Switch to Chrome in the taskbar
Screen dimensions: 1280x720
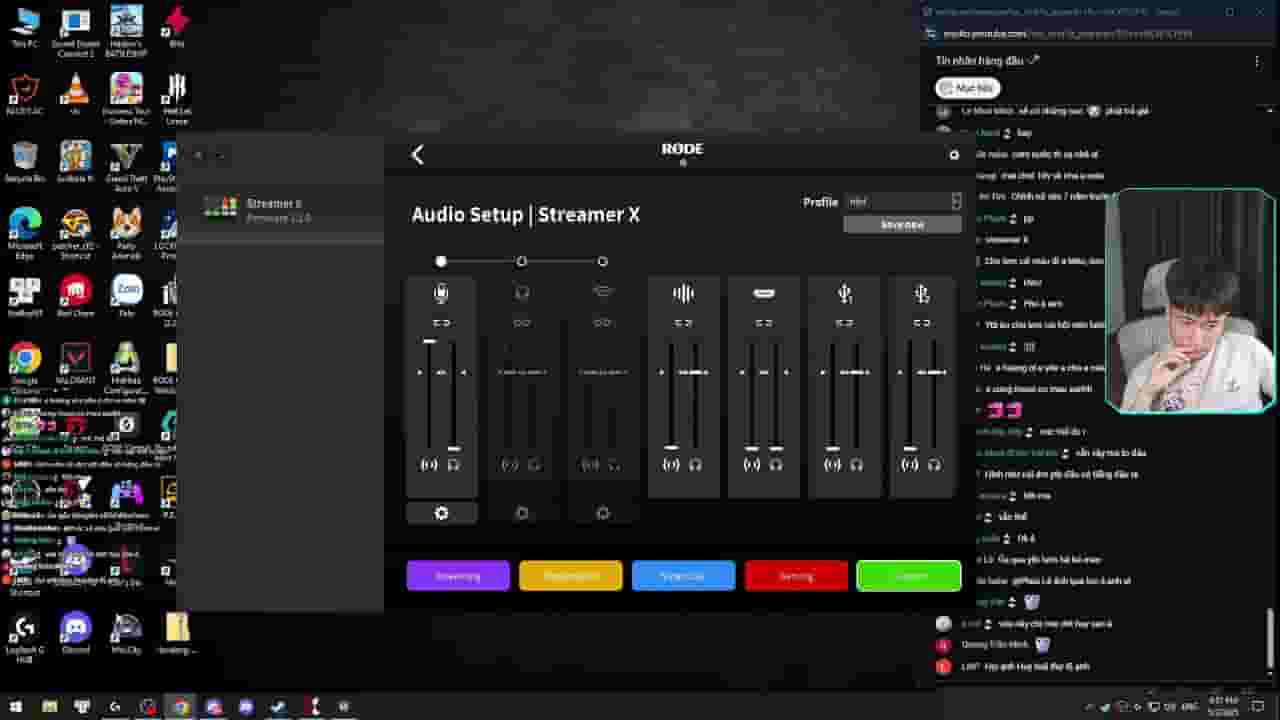[x=181, y=707]
